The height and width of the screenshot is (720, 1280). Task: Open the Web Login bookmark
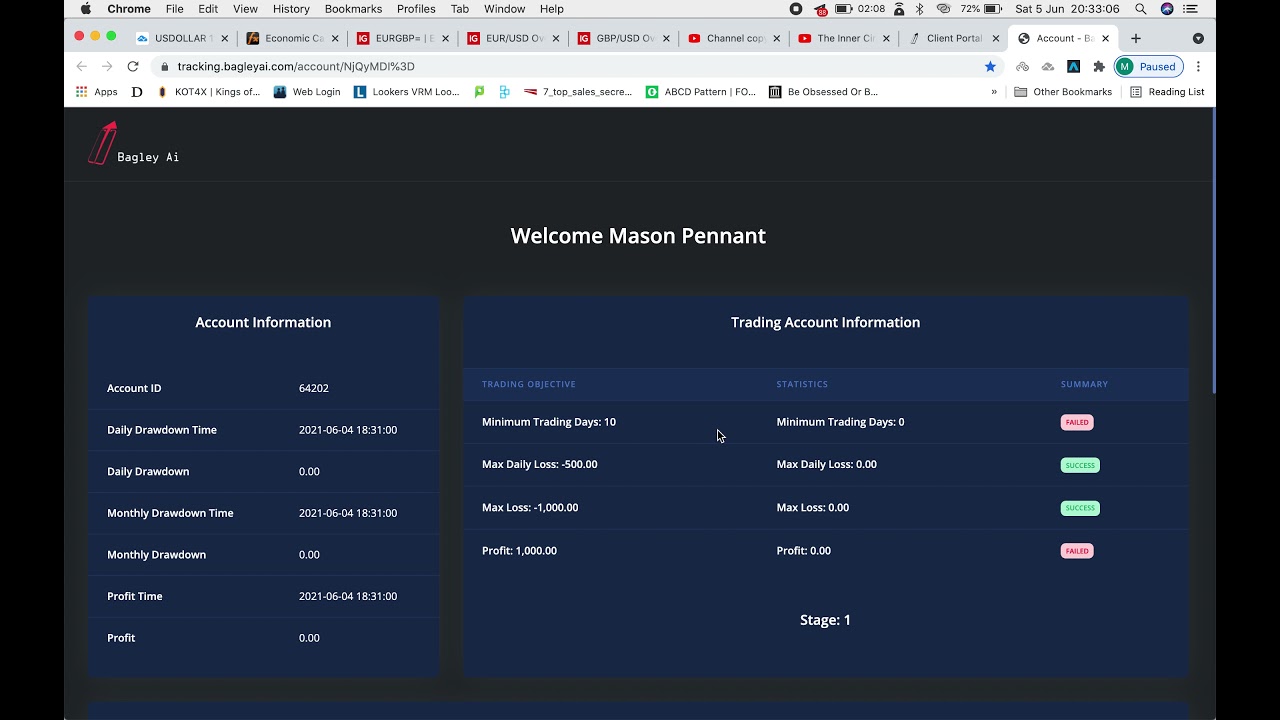pyautogui.click(x=307, y=92)
